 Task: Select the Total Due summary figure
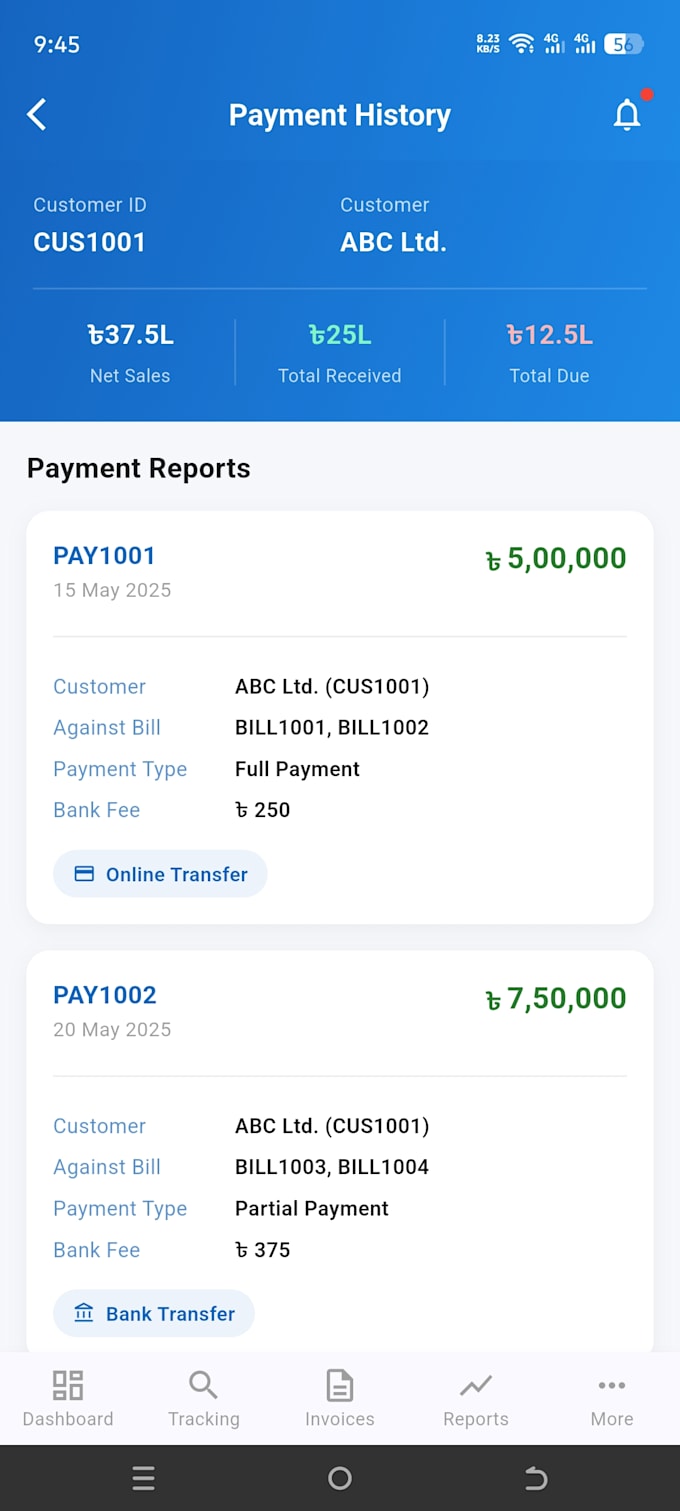click(x=549, y=335)
